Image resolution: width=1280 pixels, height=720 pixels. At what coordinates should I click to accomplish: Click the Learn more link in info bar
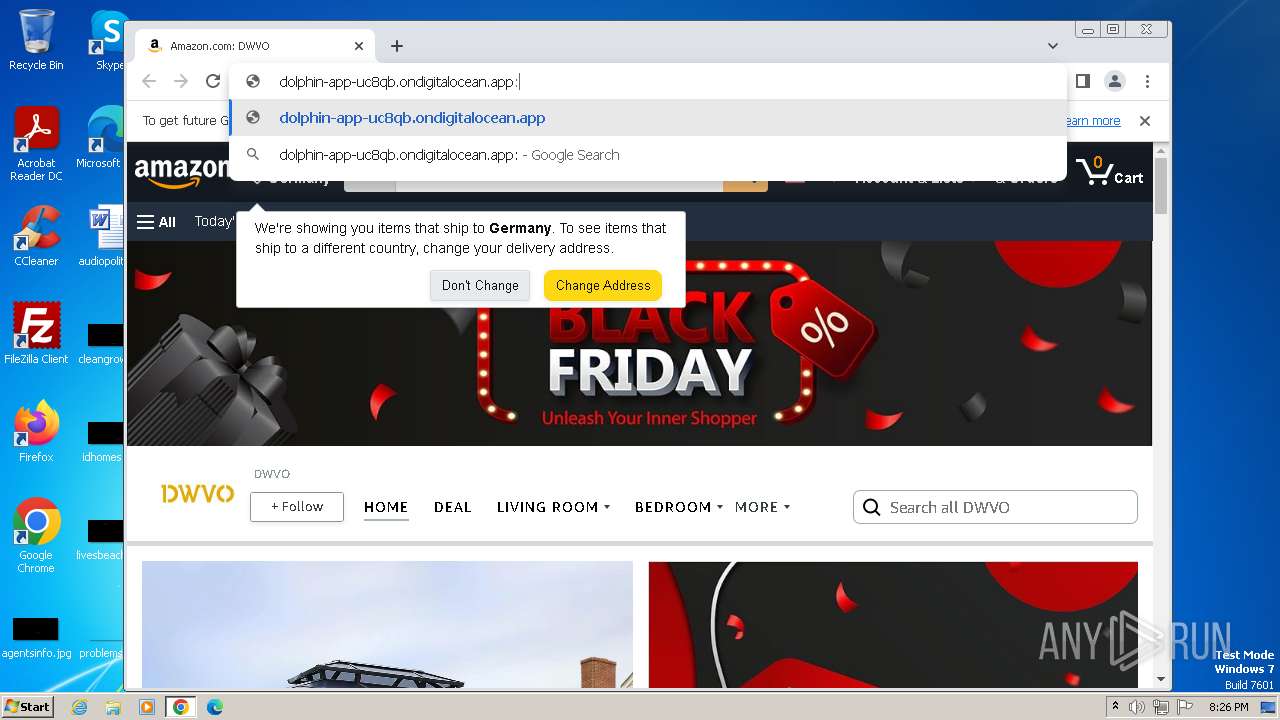(1092, 121)
